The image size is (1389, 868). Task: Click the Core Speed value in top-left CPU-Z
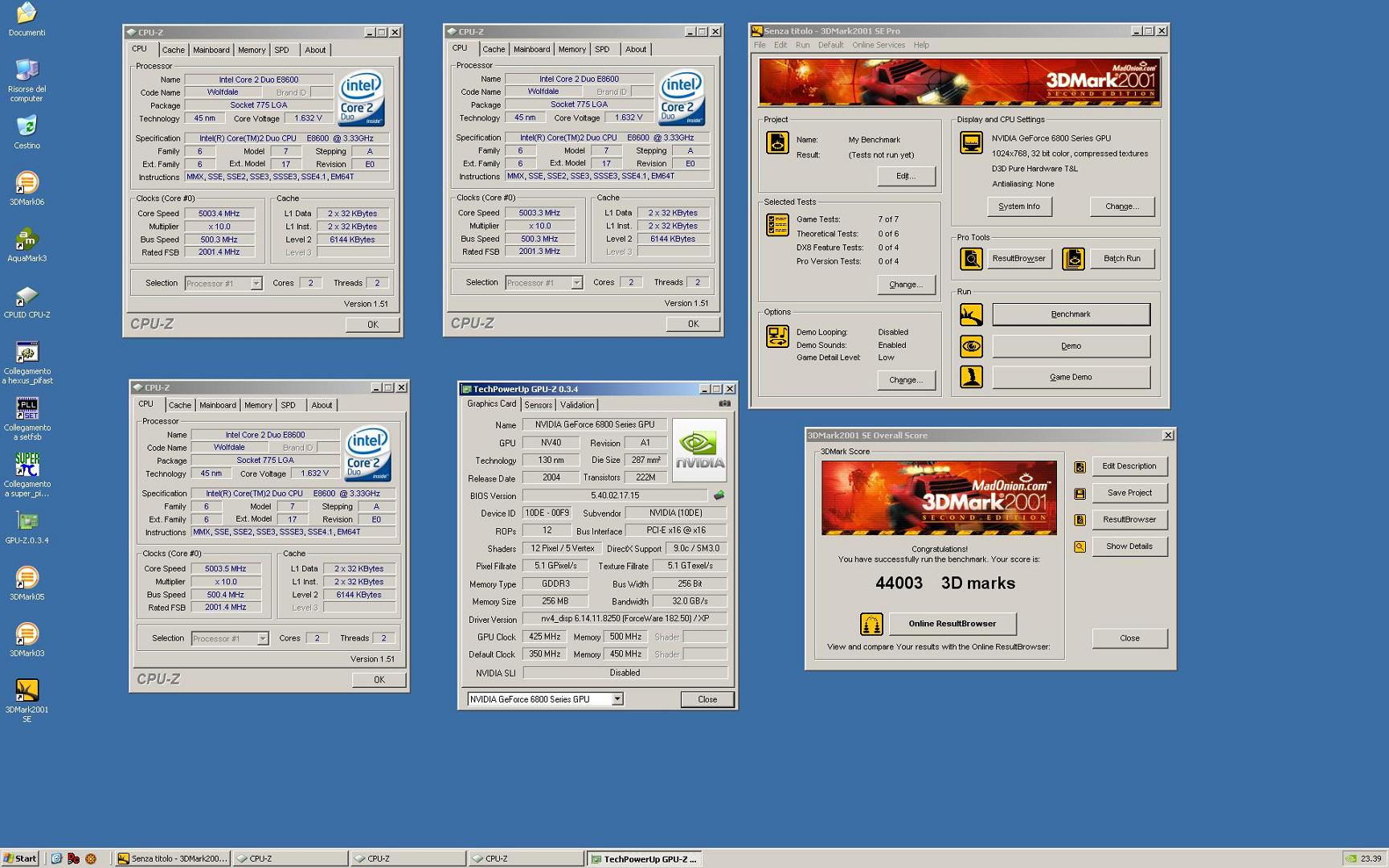point(219,214)
